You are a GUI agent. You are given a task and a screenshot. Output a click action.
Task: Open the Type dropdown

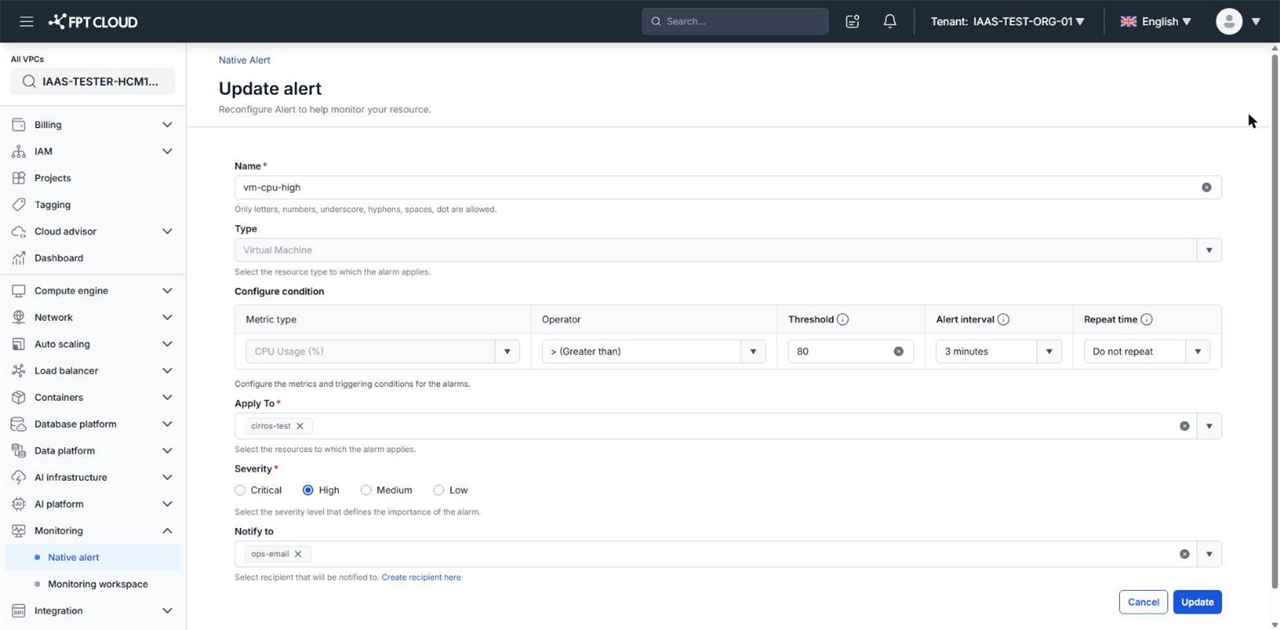1209,250
